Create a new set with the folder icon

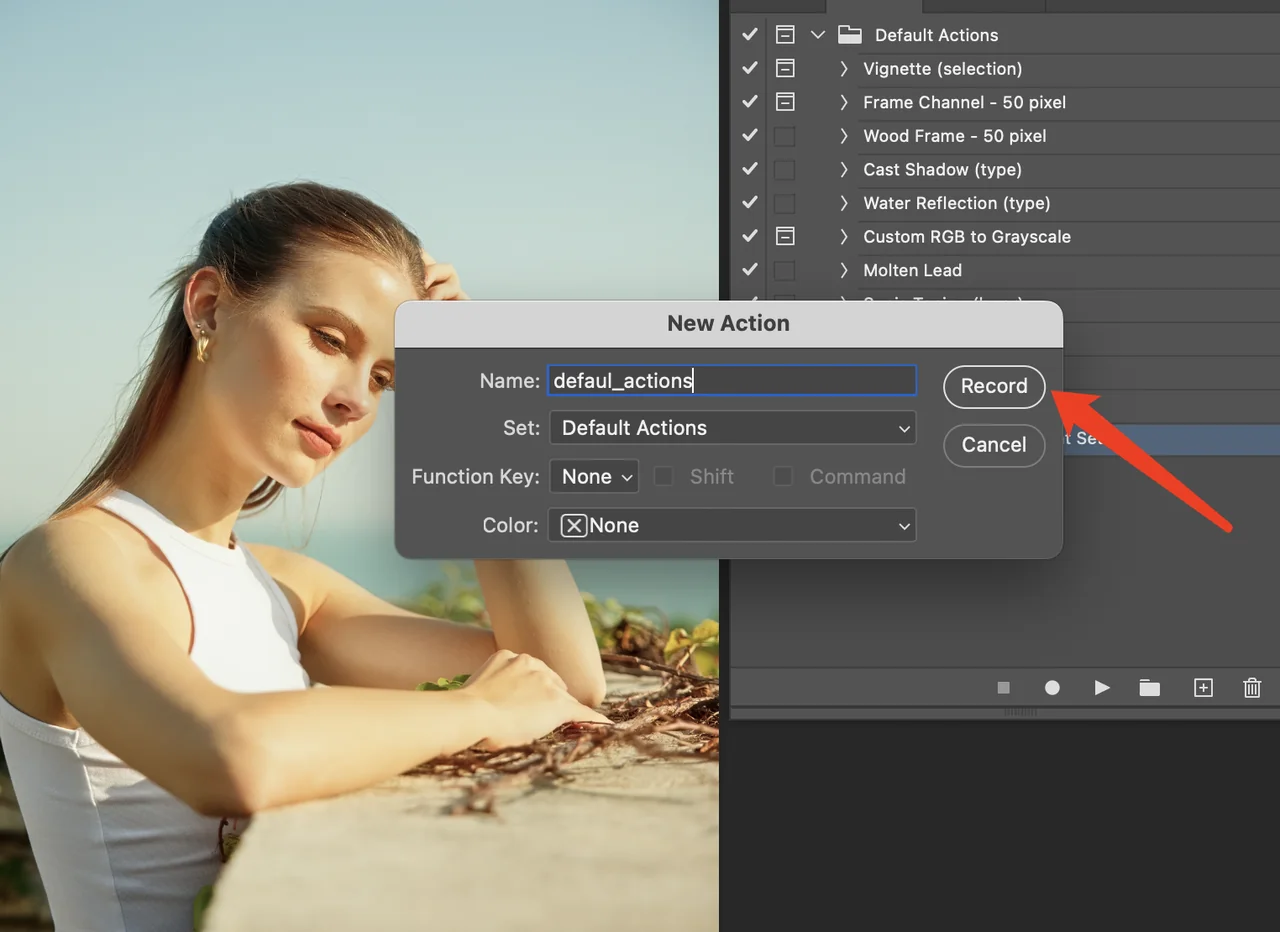[x=1150, y=688]
